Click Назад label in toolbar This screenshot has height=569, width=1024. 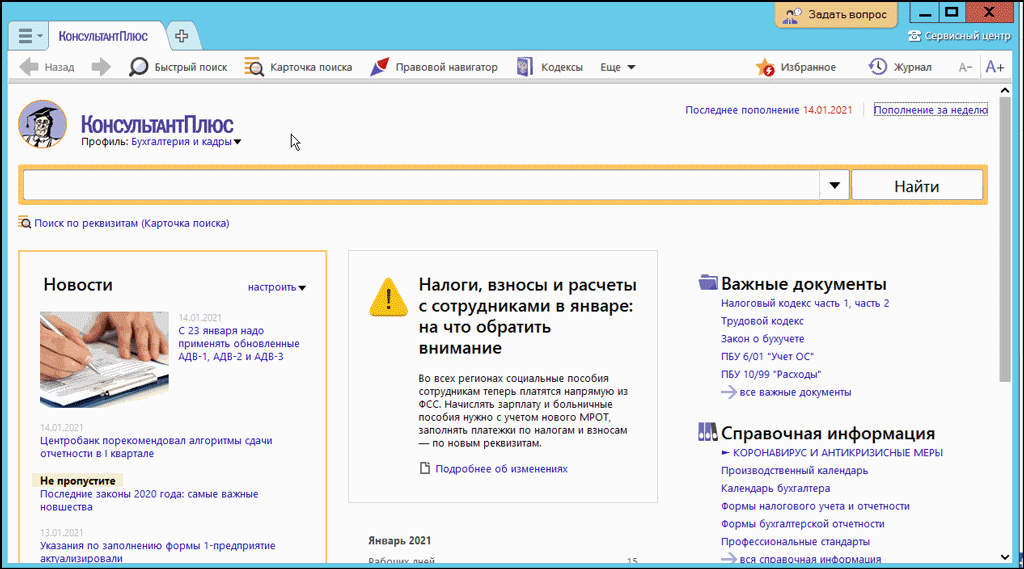coord(59,67)
